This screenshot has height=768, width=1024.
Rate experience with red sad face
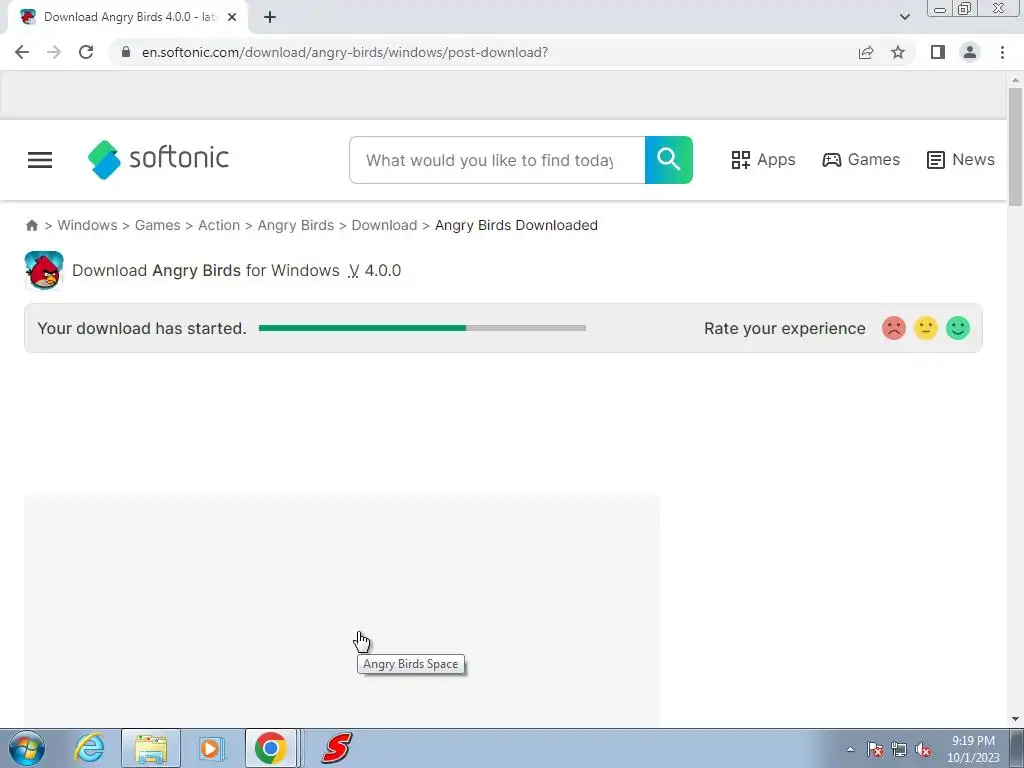pyautogui.click(x=893, y=328)
